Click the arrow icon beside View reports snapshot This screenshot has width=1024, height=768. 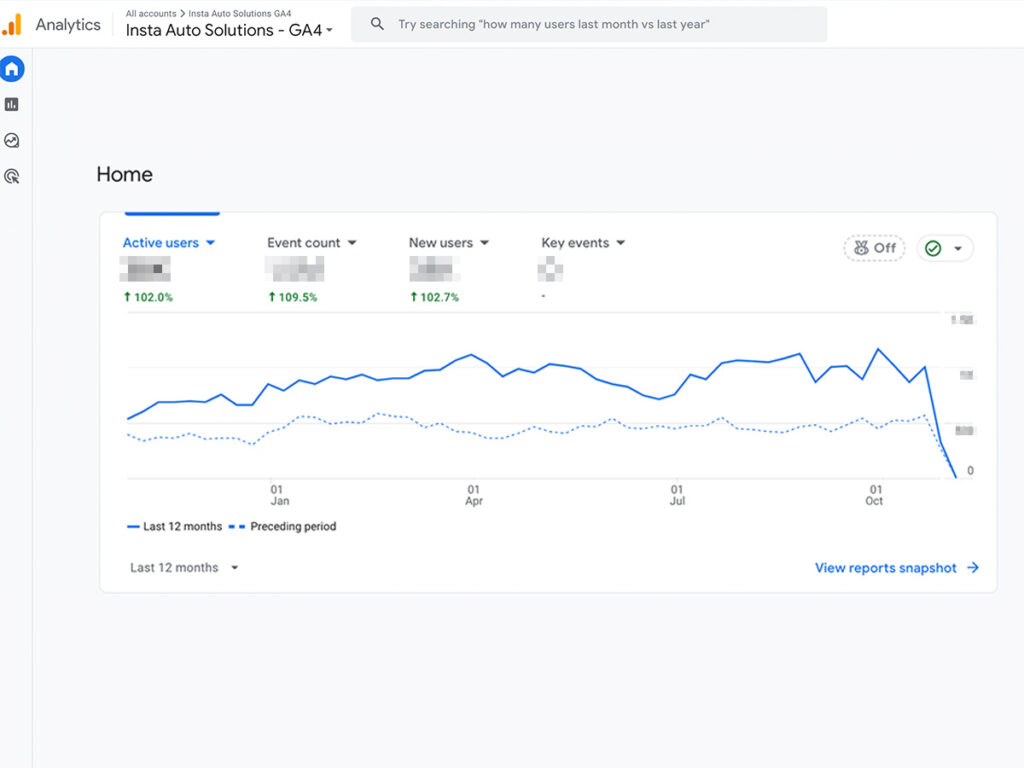[971, 567]
